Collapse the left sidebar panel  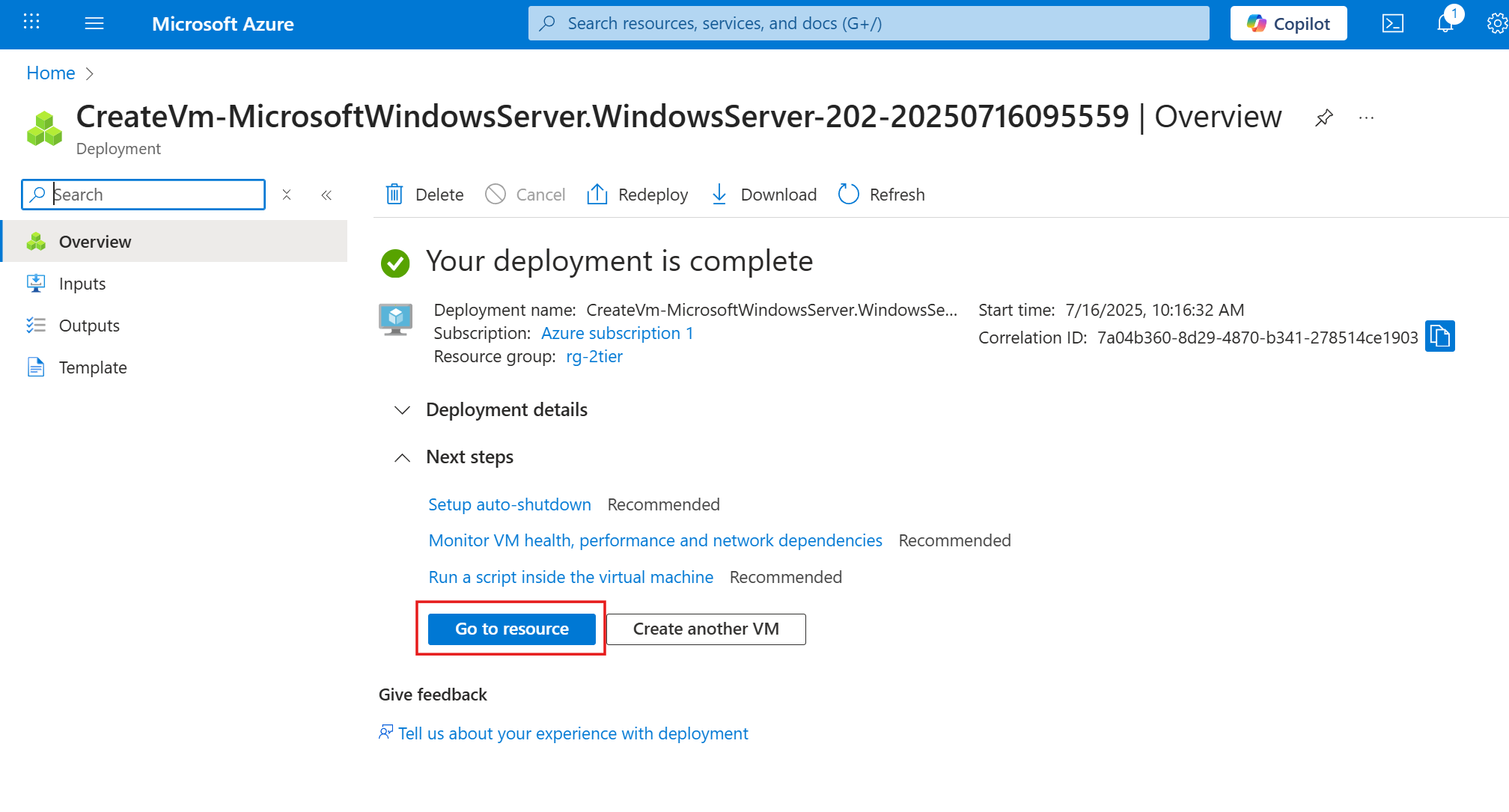coord(326,195)
